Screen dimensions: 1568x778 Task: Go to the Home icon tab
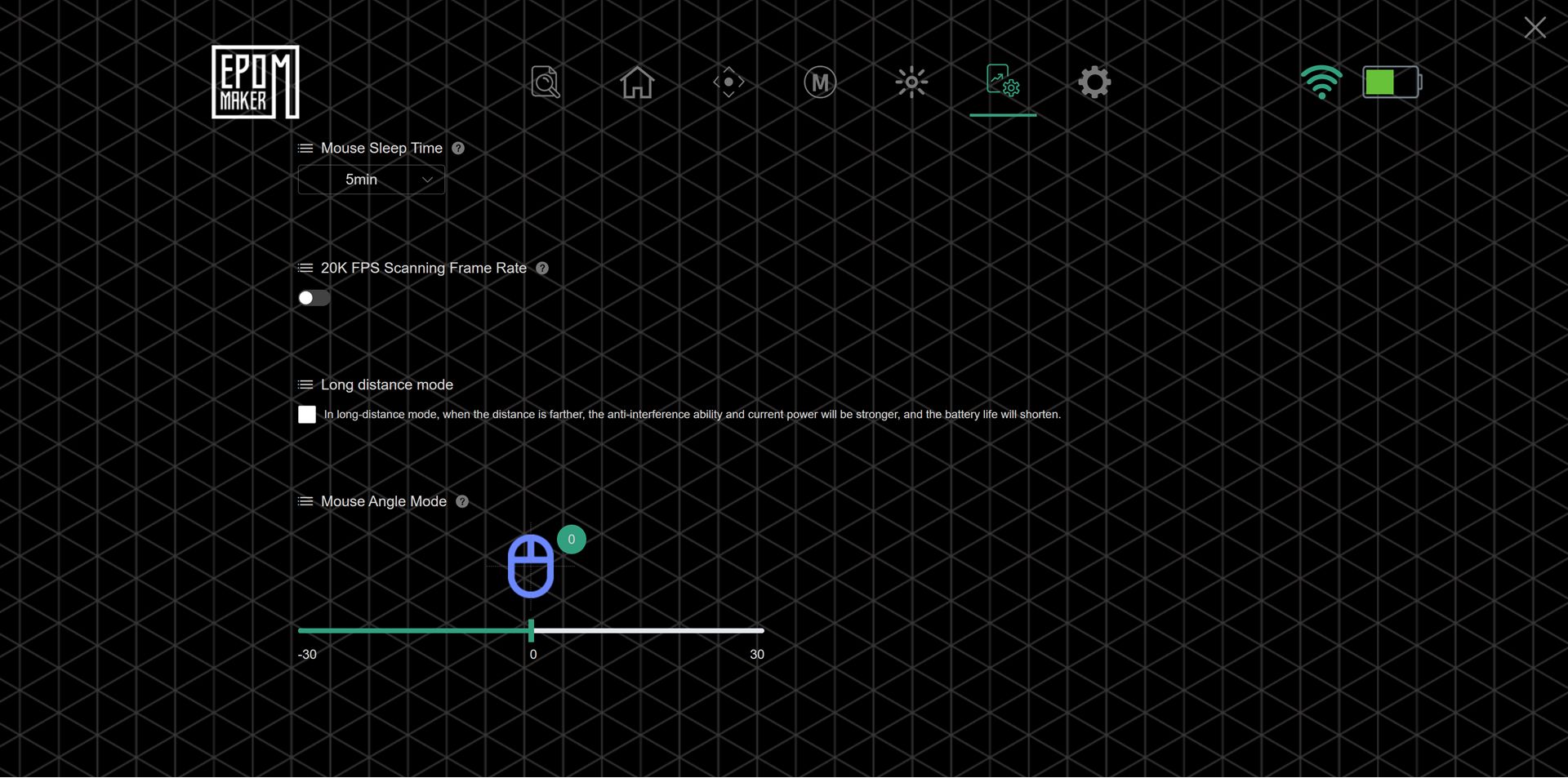(x=637, y=82)
